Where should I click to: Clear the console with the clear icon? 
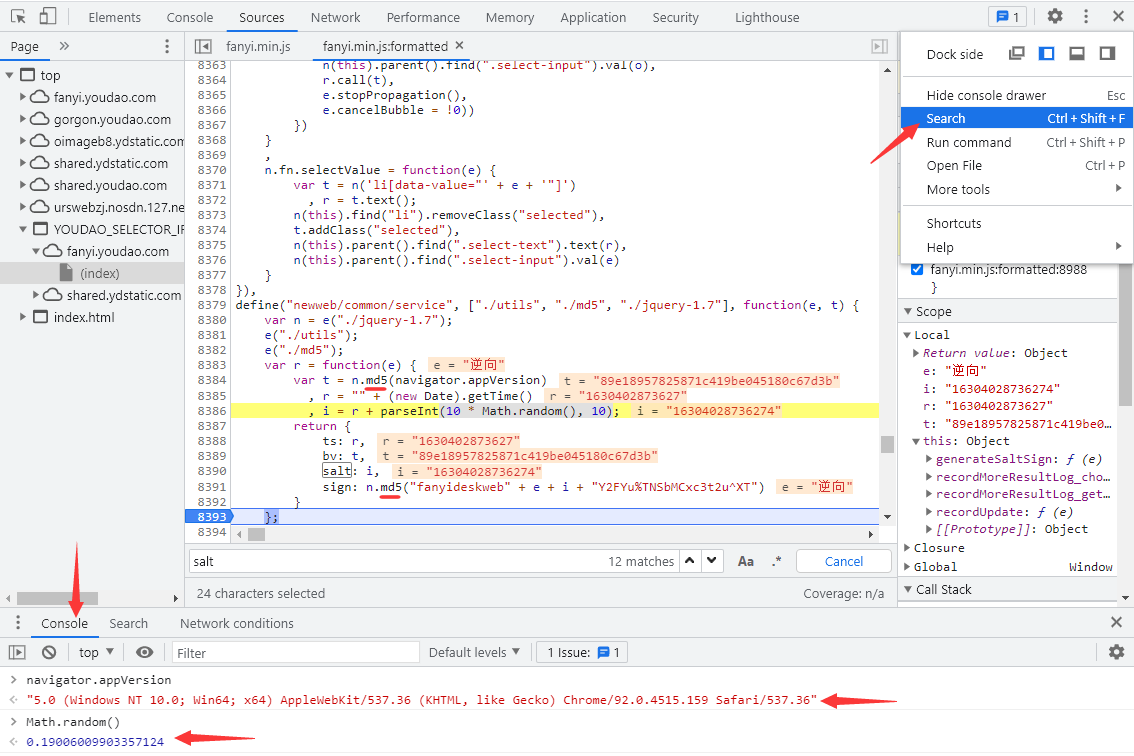(49, 652)
